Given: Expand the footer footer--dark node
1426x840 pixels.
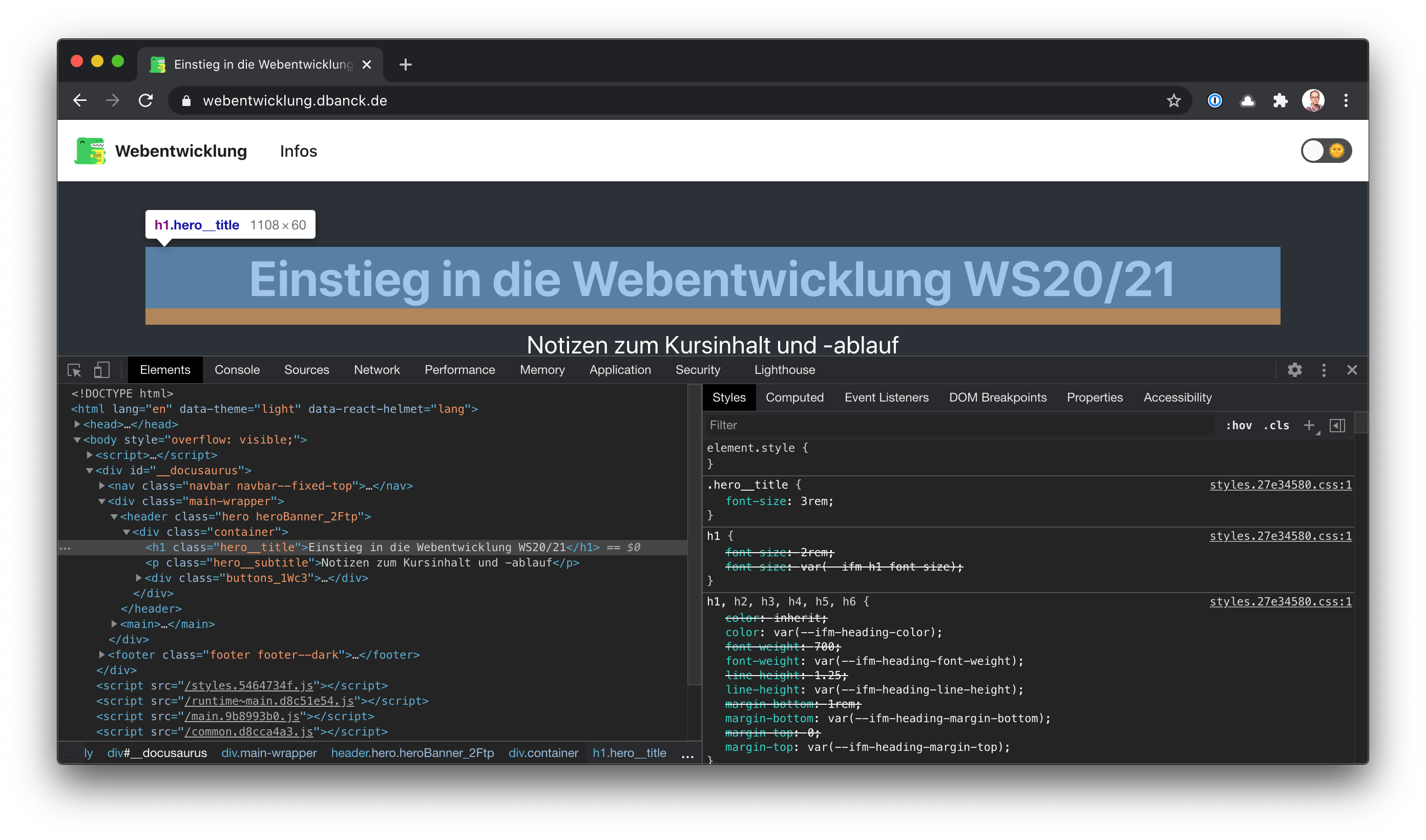Looking at the screenshot, I should (x=102, y=655).
